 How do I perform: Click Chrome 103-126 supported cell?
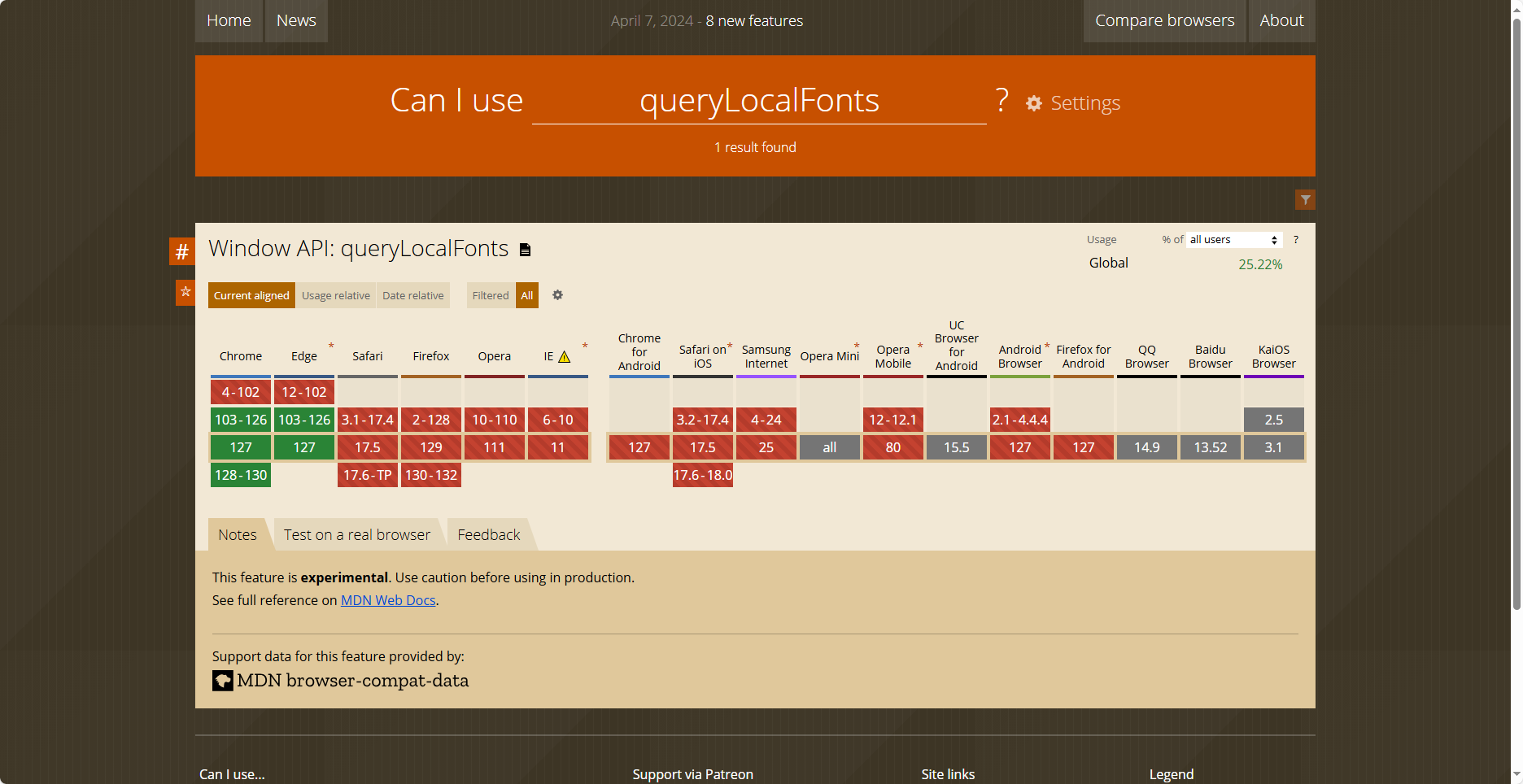coord(241,420)
